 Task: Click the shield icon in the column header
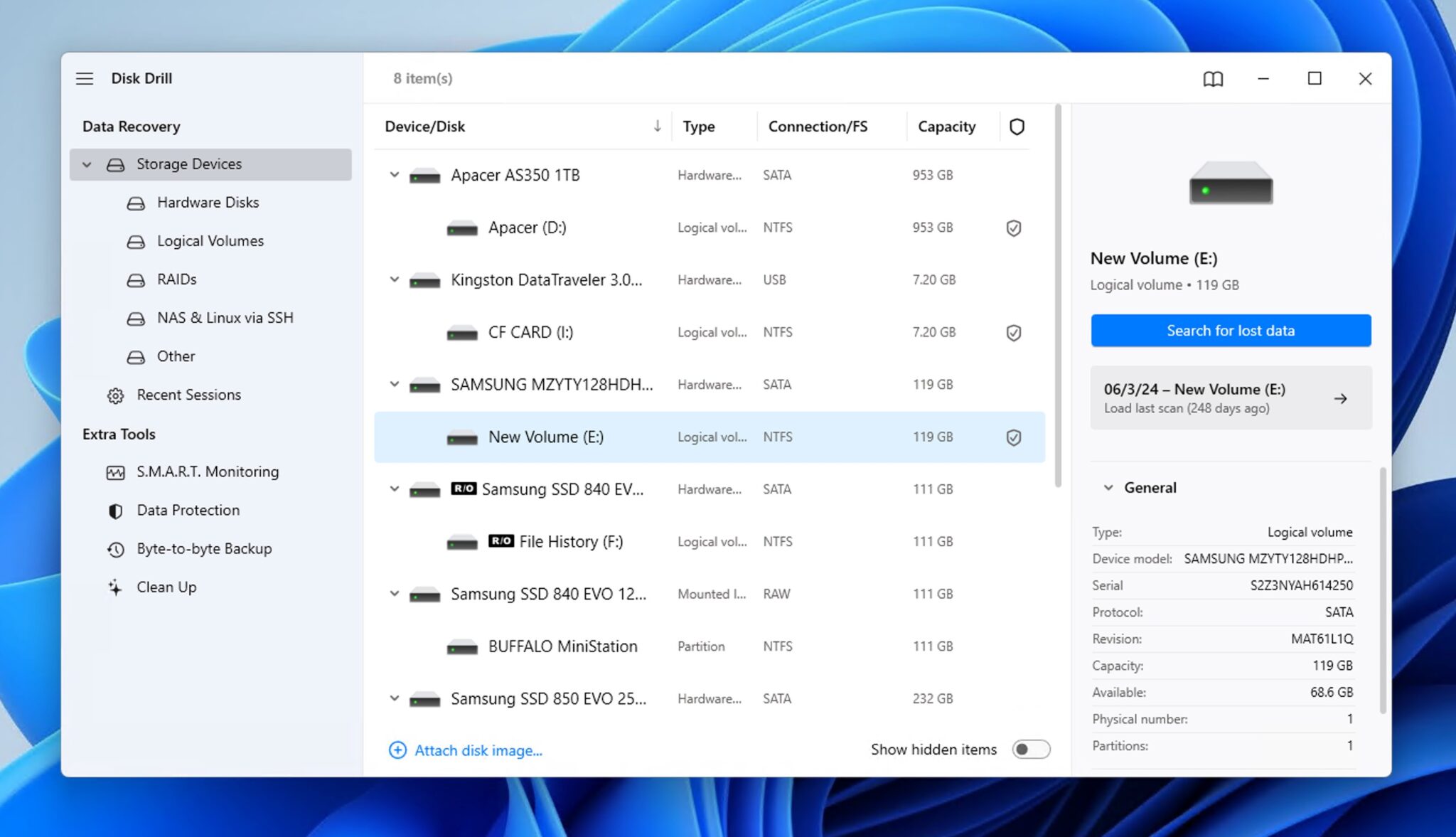pyautogui.click(x=1017, y=126)
